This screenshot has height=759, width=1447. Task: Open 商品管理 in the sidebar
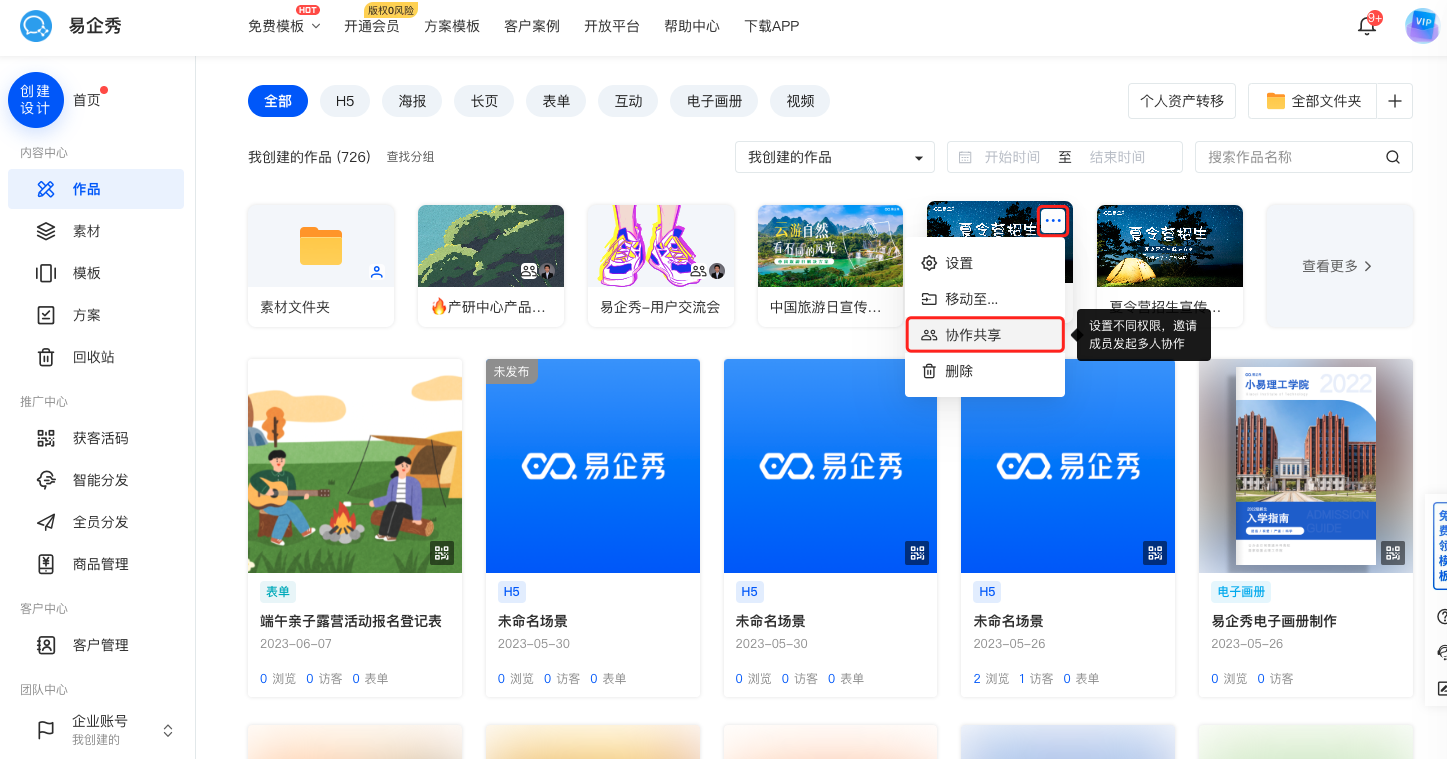click(x=96, y=564)
